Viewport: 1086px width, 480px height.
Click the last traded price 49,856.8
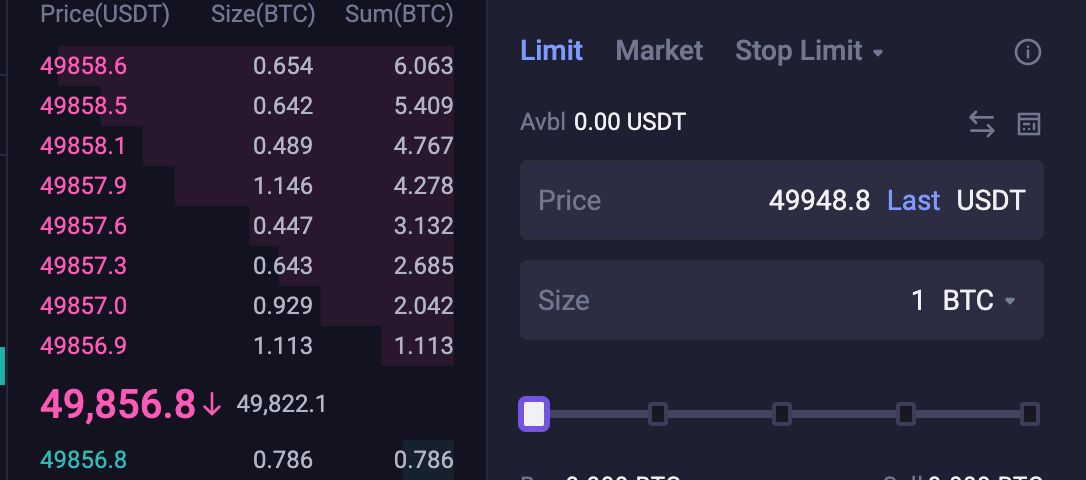[118, 405]
